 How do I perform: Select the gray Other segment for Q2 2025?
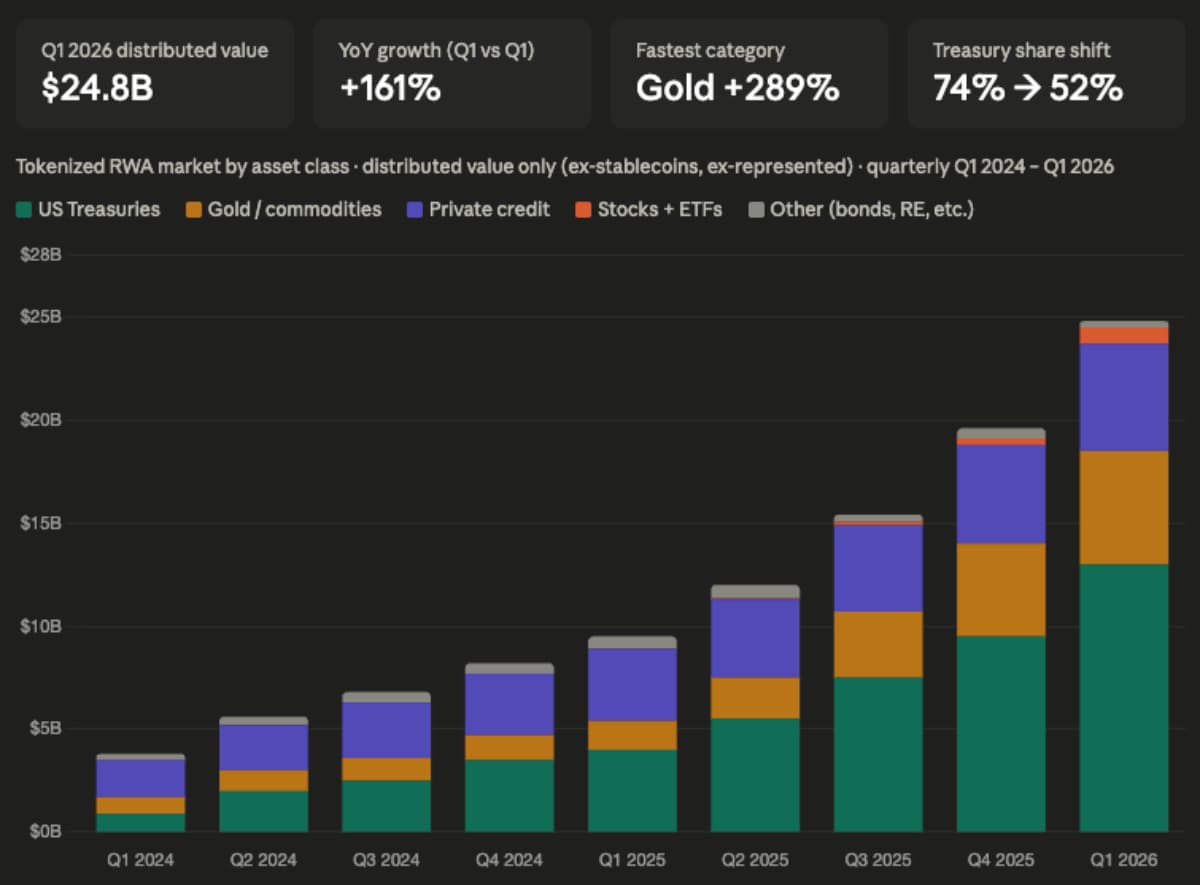[x=755, y=592]
